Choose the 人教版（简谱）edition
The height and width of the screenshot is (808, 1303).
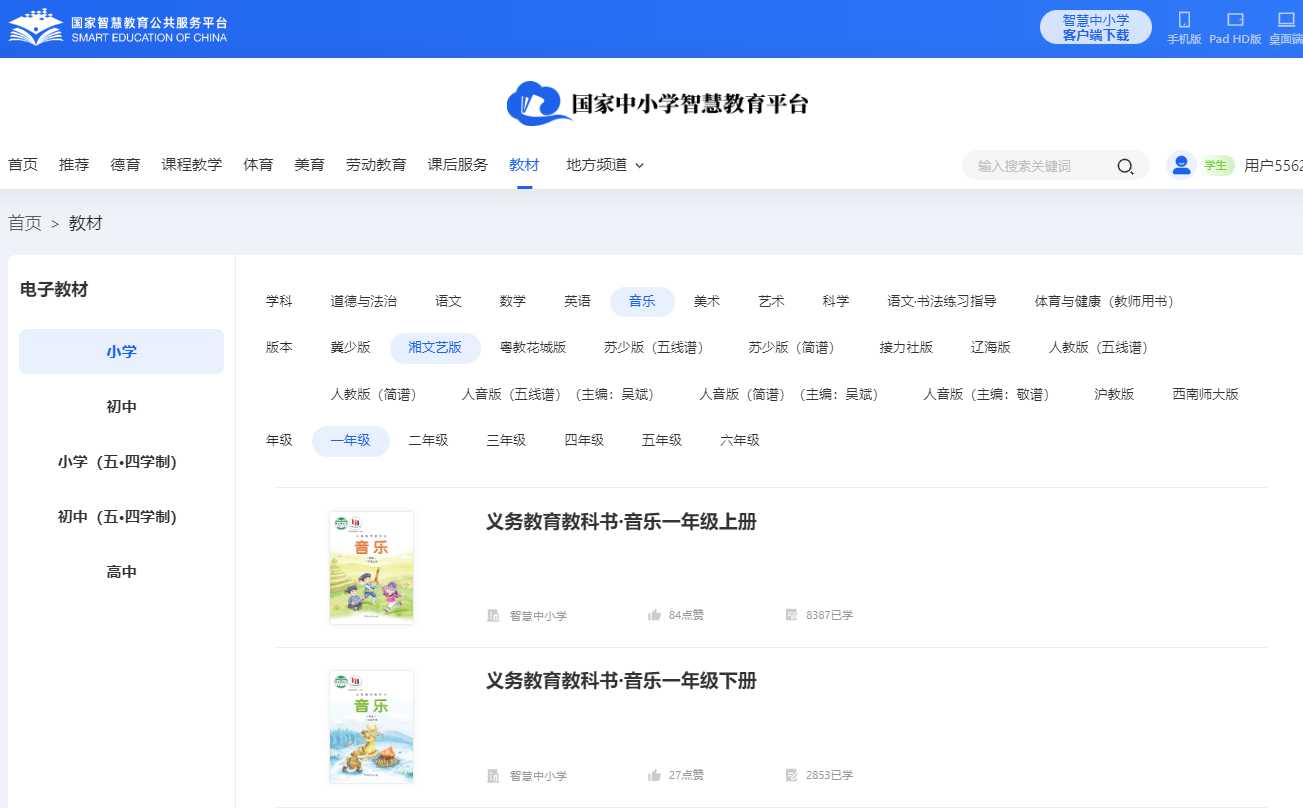tap(376, 394)
